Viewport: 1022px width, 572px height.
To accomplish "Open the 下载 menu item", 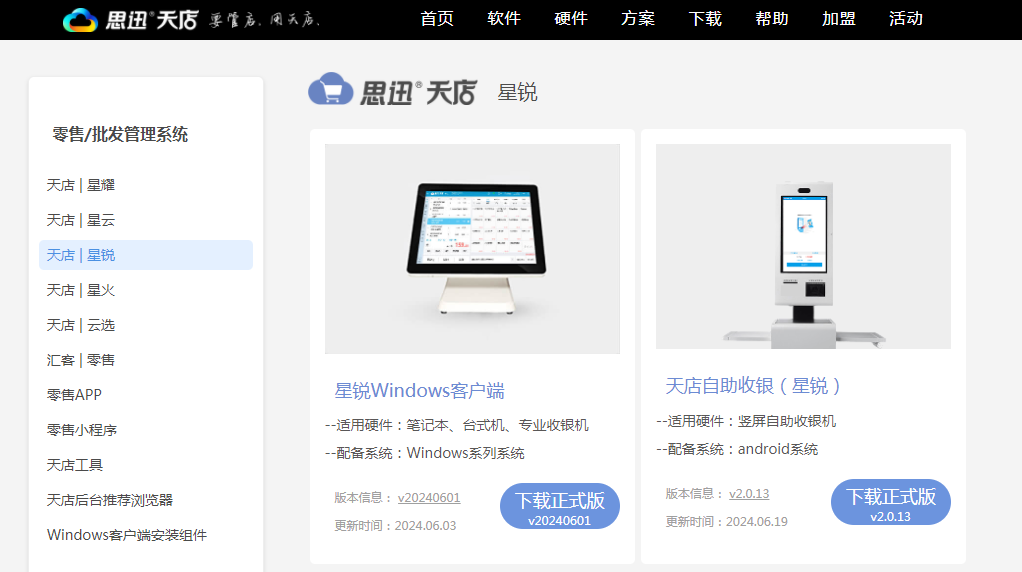I will coord(705,19).
